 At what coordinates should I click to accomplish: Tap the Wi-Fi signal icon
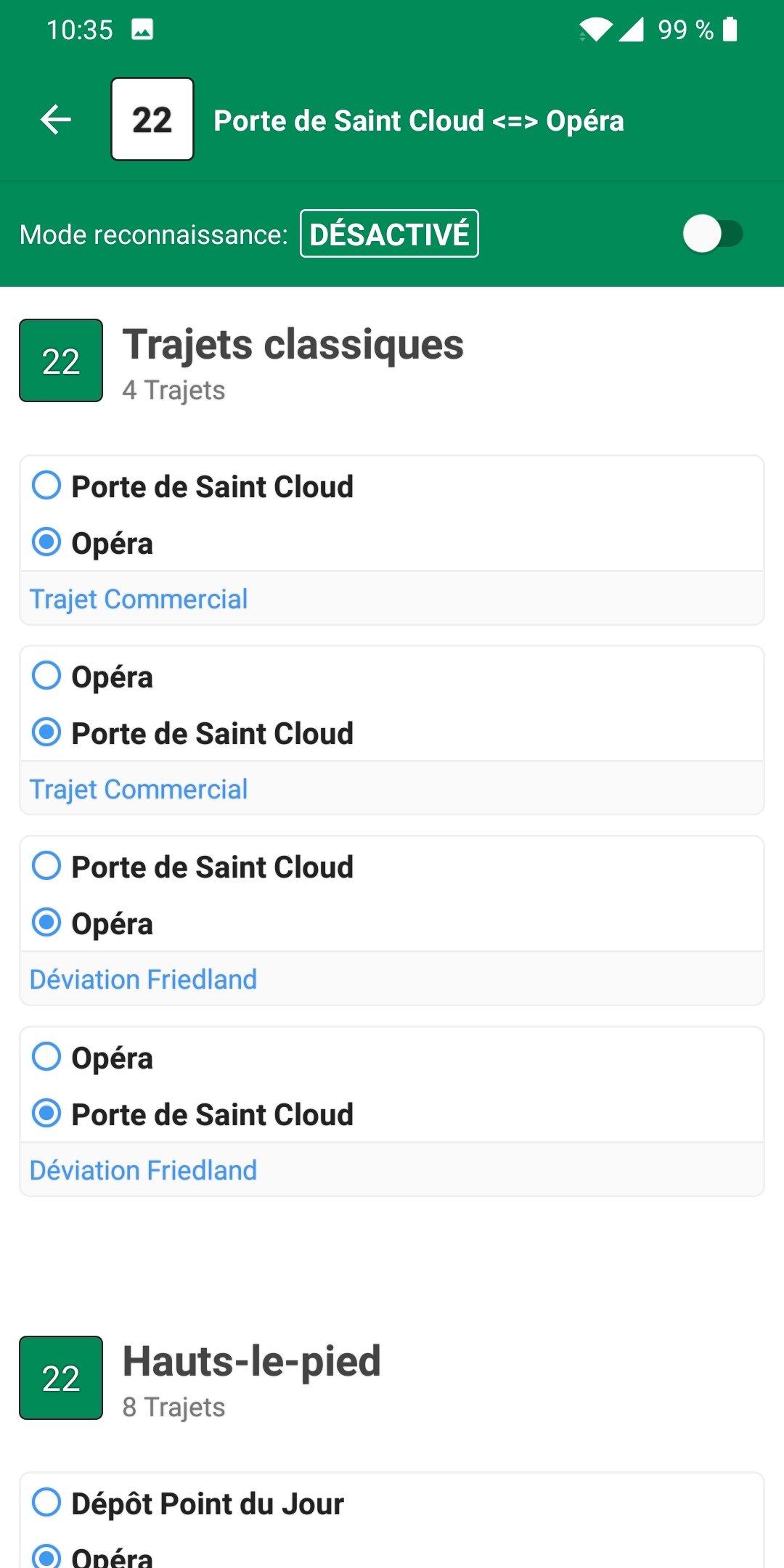595,30
